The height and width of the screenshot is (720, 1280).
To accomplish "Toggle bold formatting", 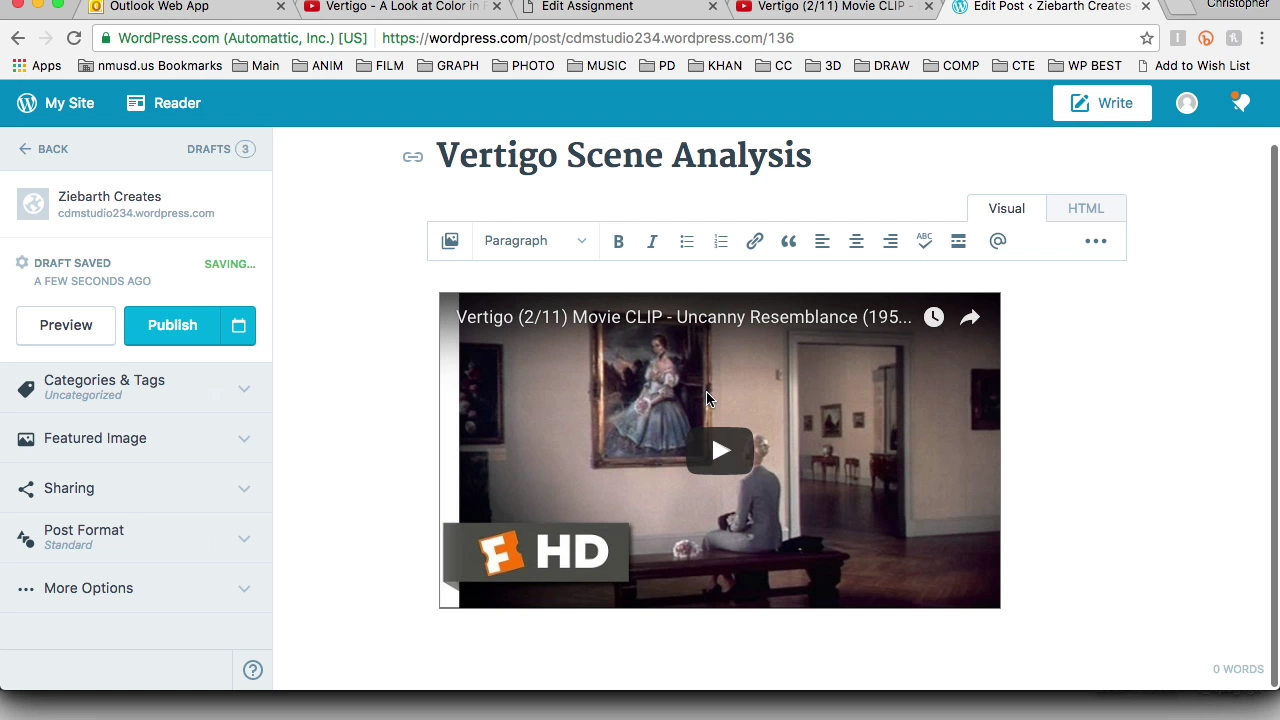I will point(618,241).
